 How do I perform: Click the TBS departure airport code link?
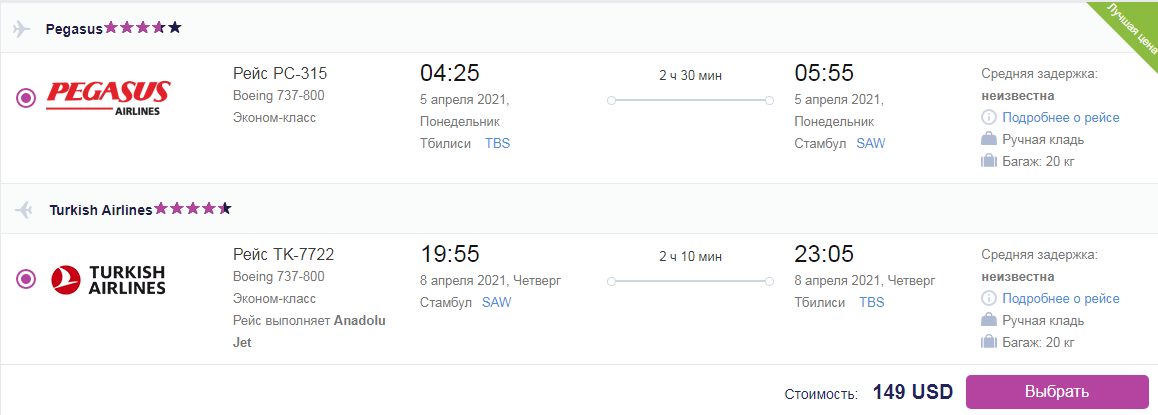(497, 143)
